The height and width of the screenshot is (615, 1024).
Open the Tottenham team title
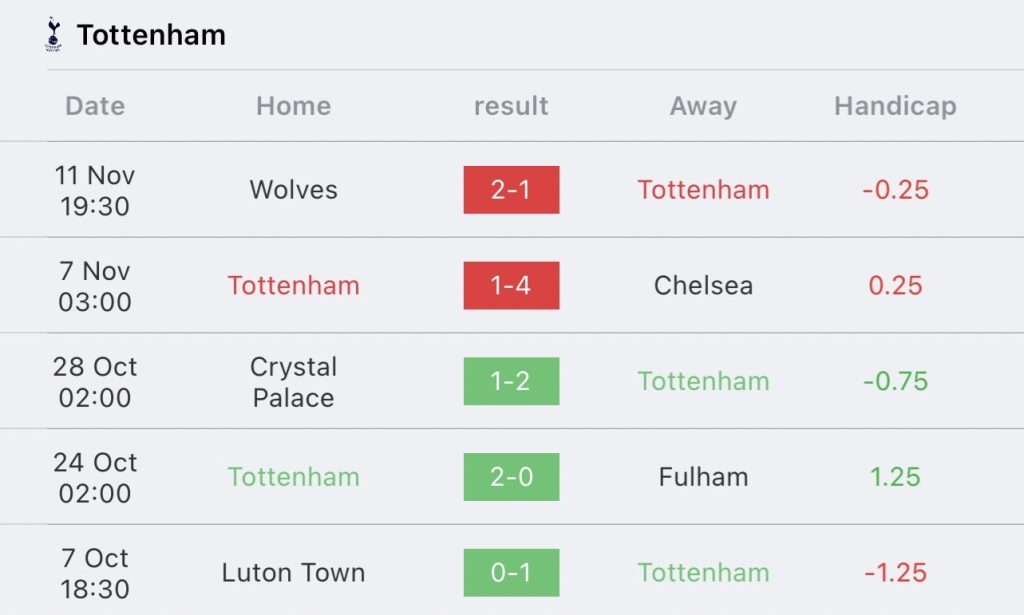[151, 35]
